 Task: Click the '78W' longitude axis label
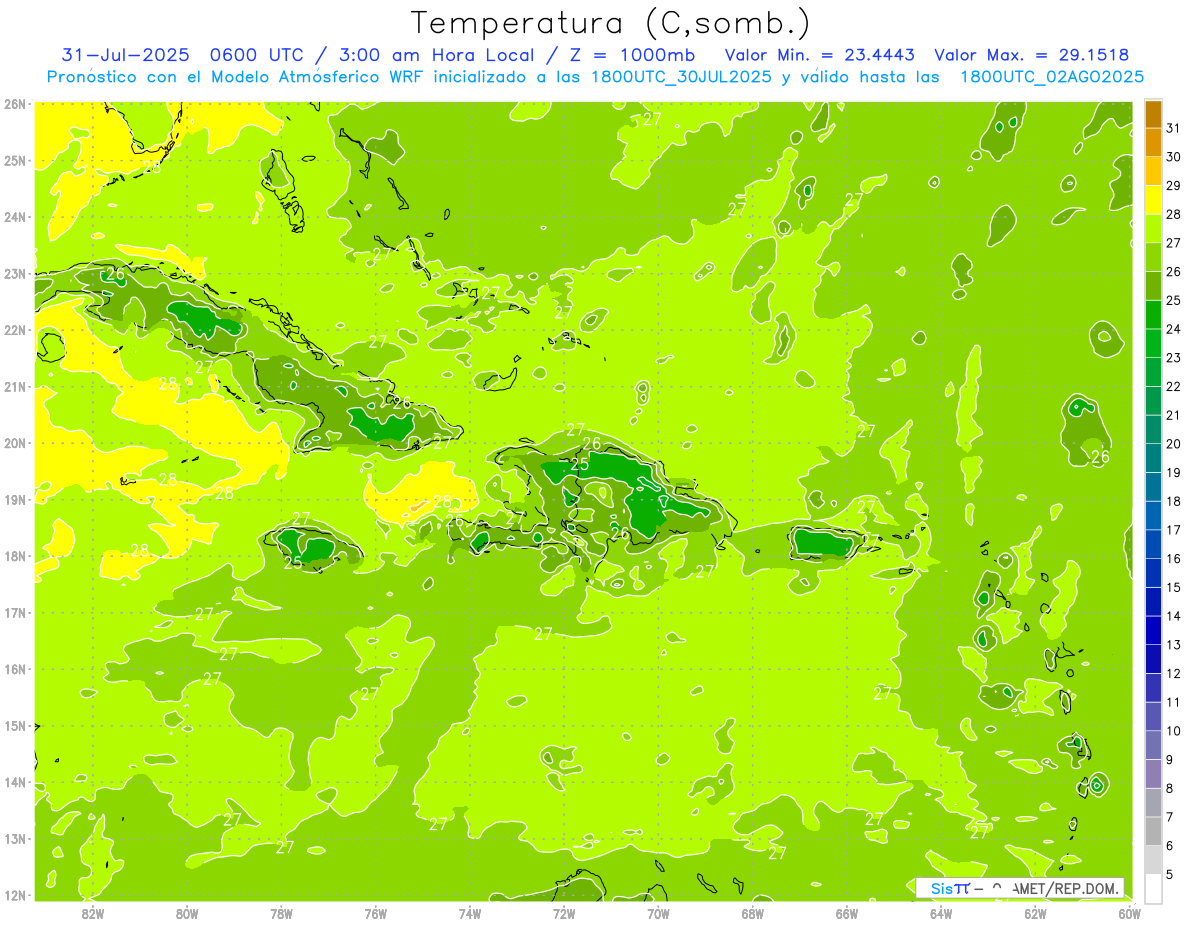pyautogui.click(x=281, y=913)
